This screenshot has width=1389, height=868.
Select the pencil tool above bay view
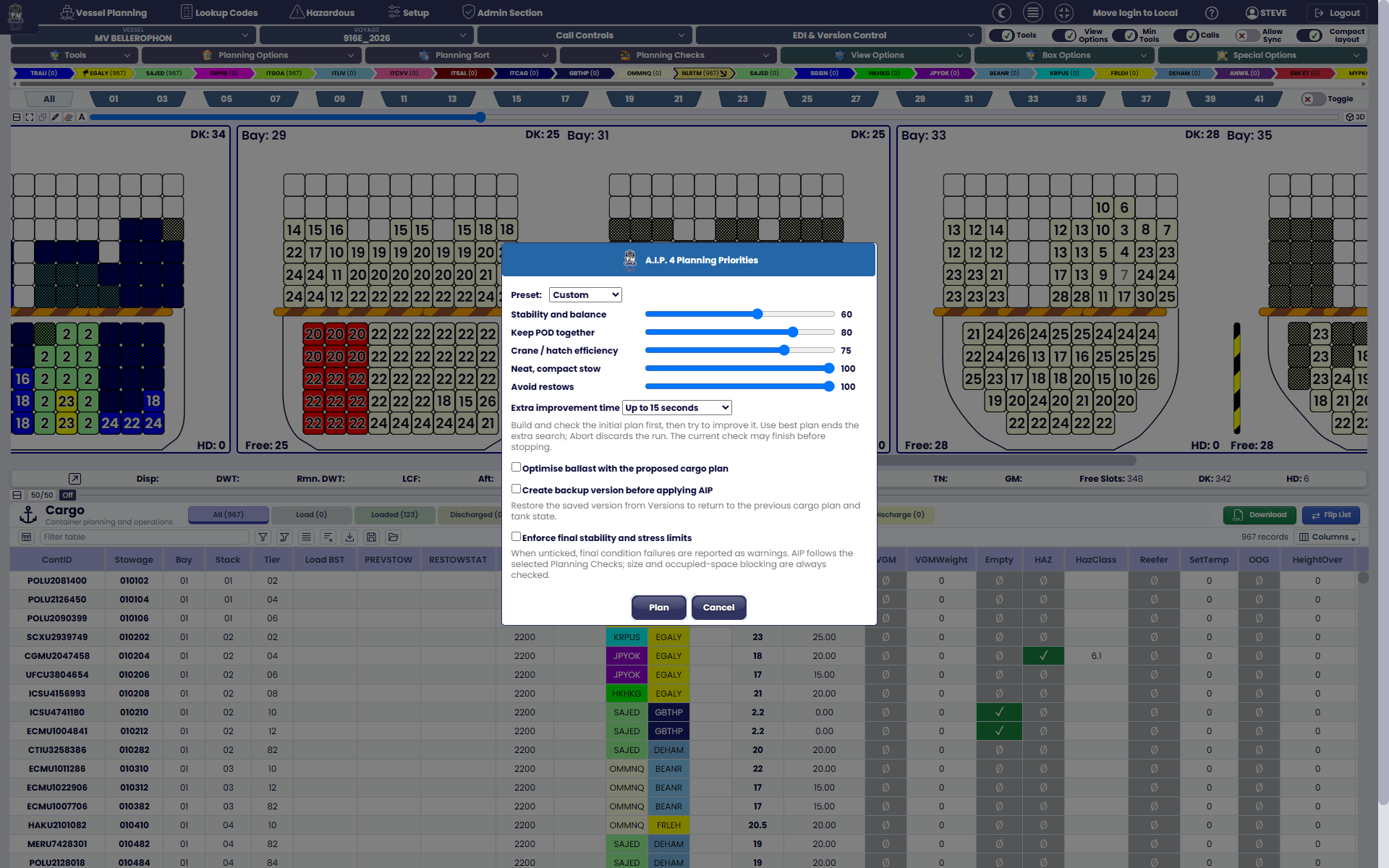click(56, 117)
